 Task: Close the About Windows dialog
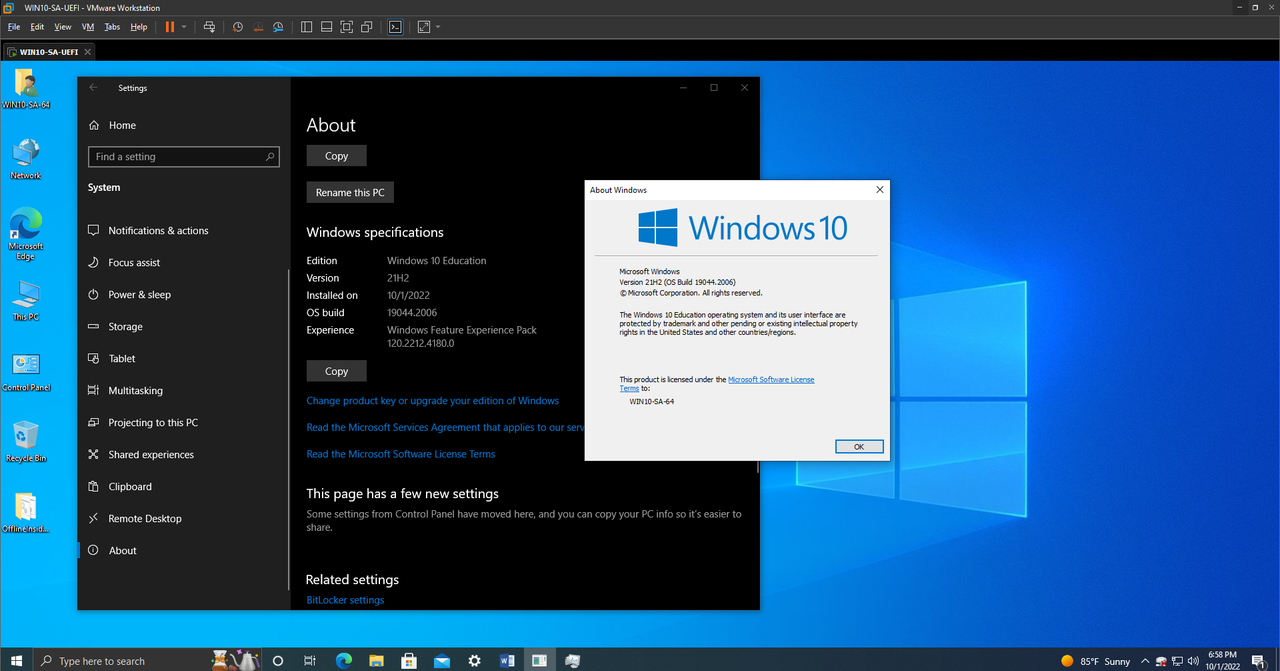[879, 190]
